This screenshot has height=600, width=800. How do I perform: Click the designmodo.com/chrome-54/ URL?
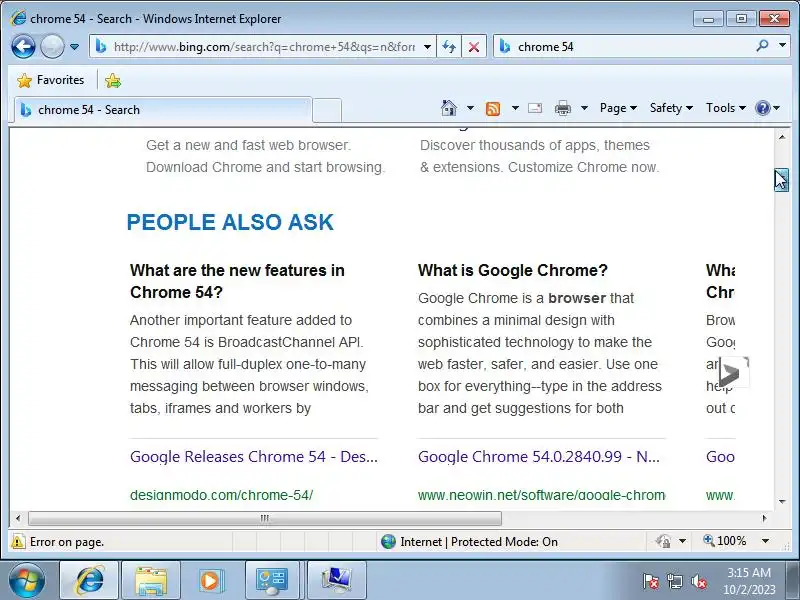pyautogui.click(x=221, y=495)
